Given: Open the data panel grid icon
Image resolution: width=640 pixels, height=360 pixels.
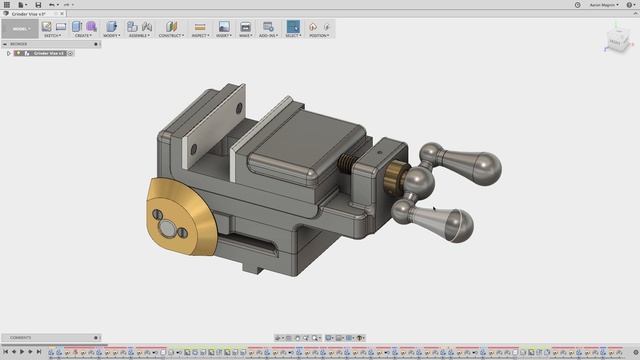Looking at the screenshot, I should coord(7,4).
